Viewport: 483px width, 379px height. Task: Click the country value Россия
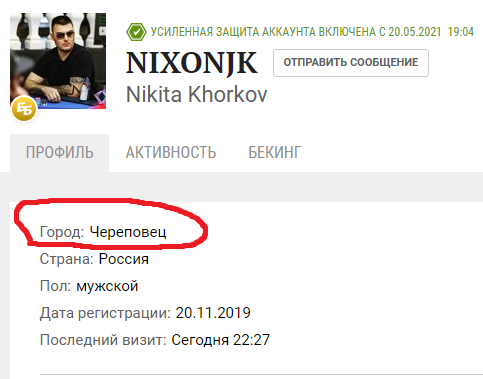point(124,259)
